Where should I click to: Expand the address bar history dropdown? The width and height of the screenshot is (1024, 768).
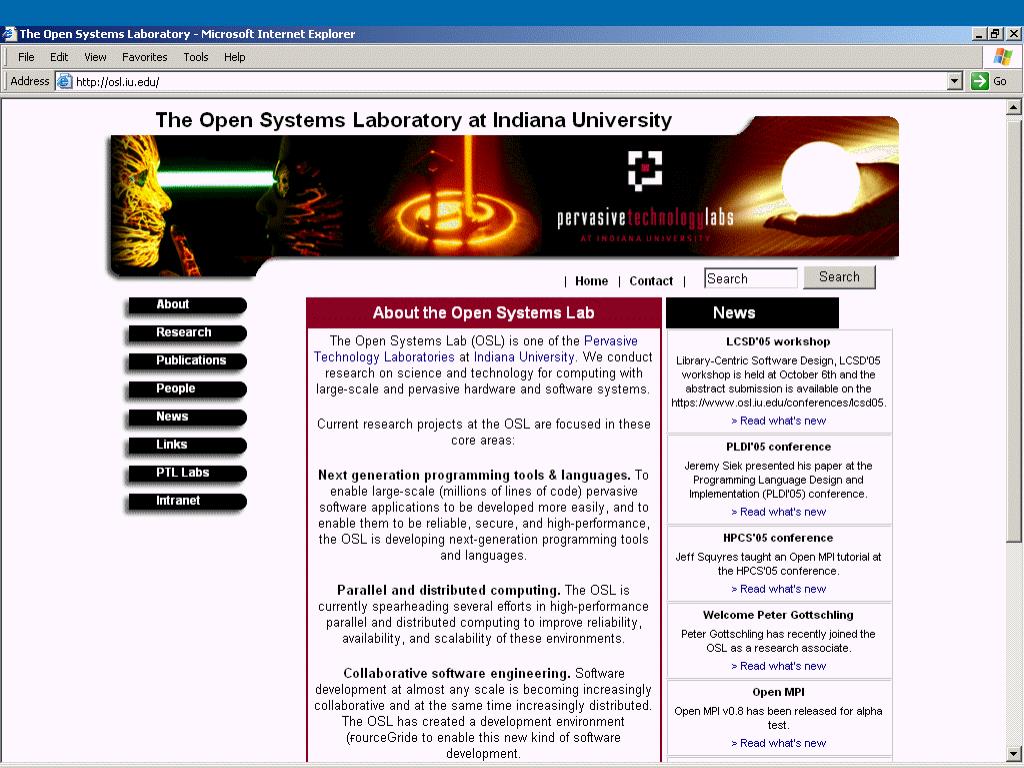[955, 82]
